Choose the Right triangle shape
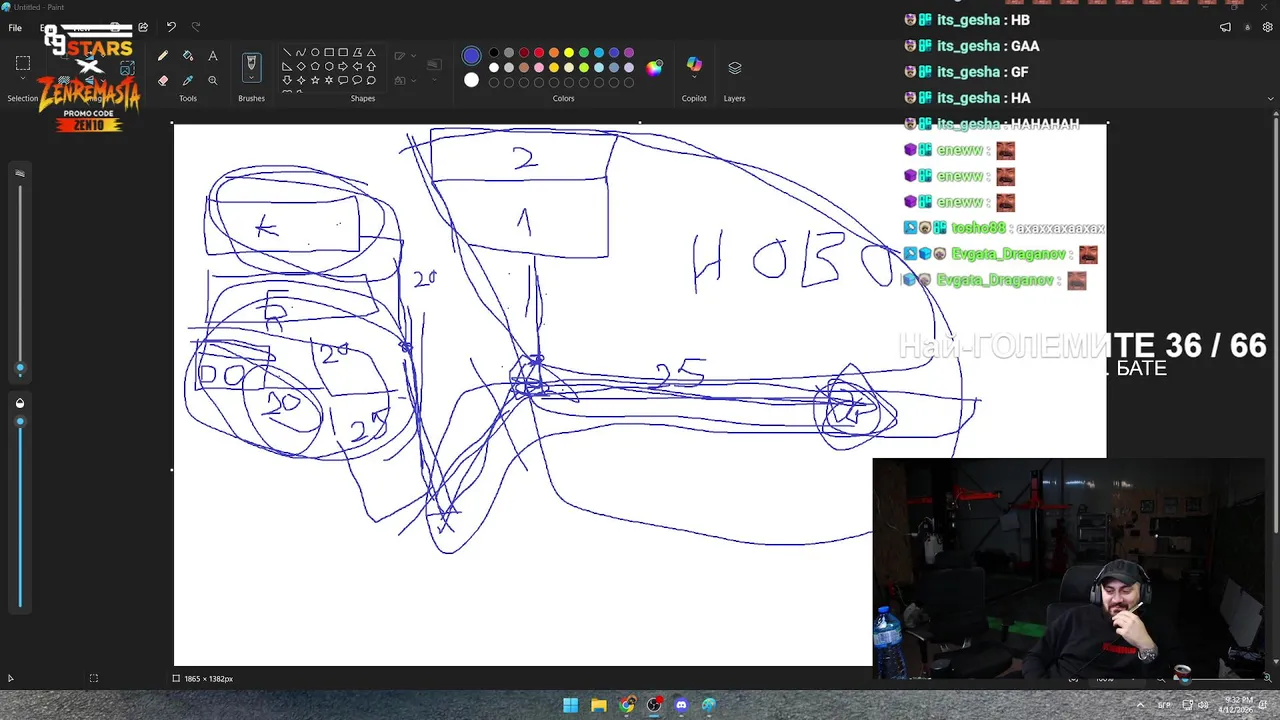 (x=287, y=66)
